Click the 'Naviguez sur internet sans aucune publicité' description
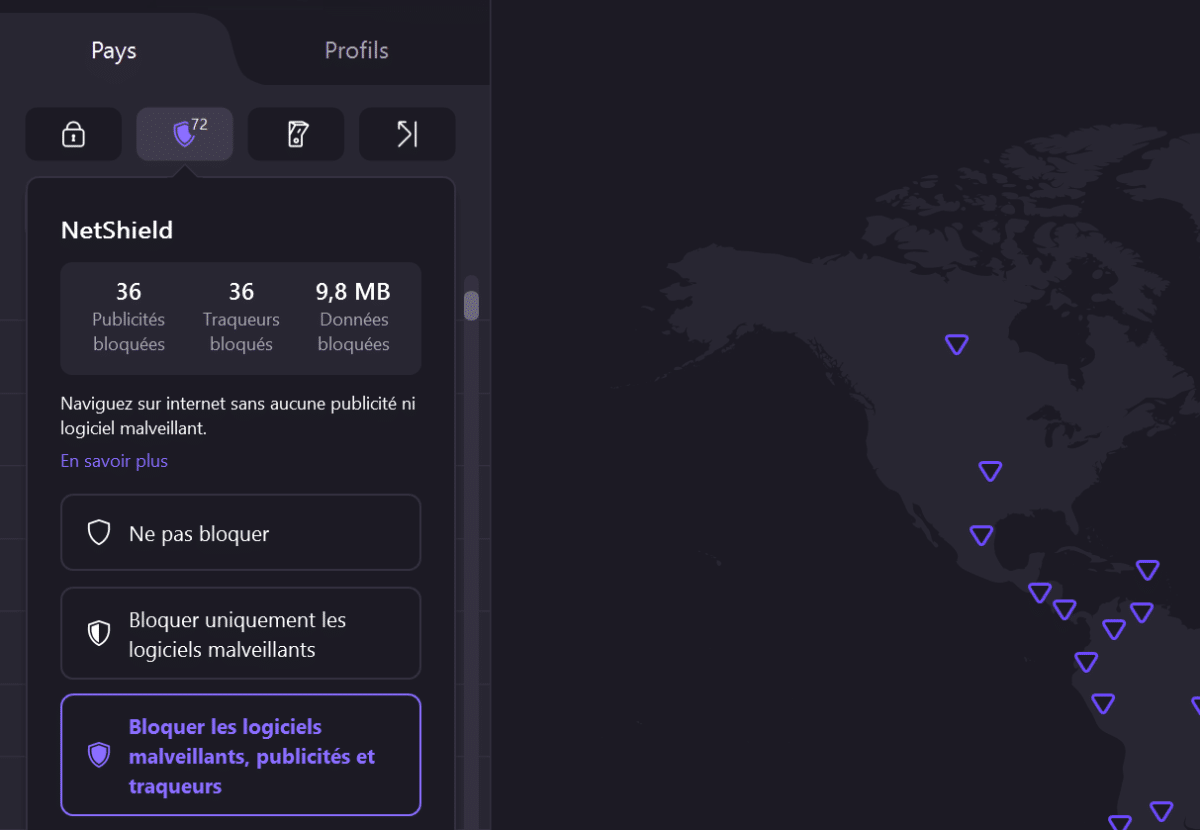This screenshot has width=1200, height=830. (238, 415)
